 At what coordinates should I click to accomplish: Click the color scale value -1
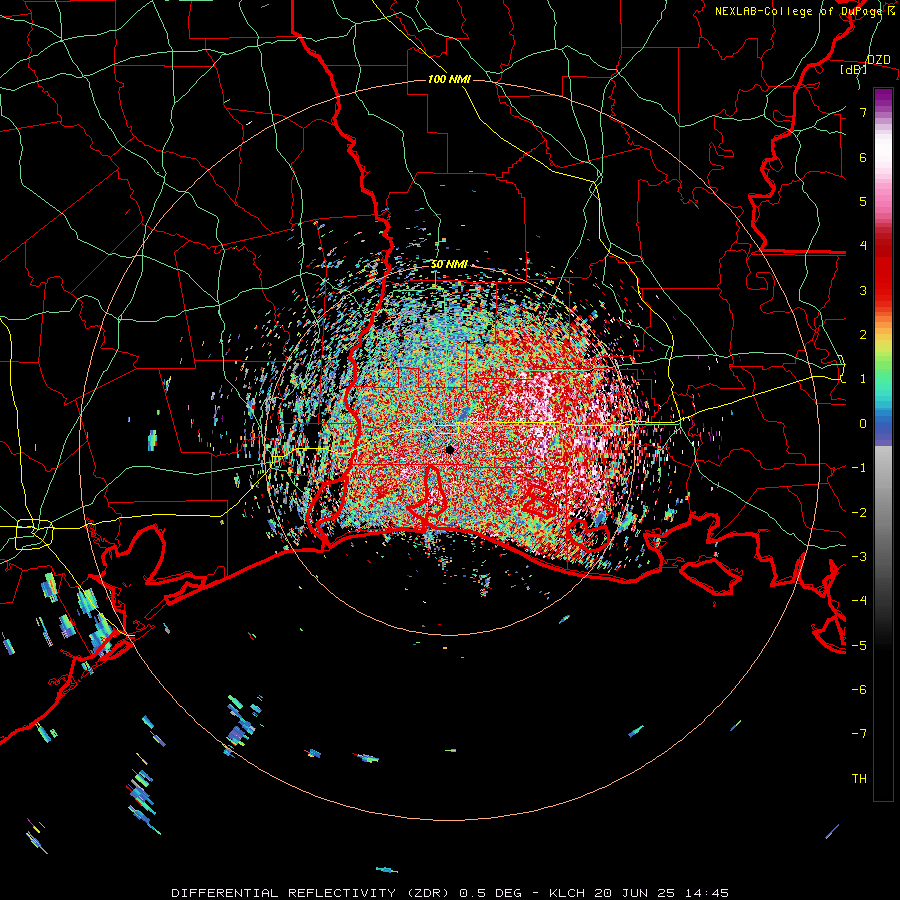(859, 468)
